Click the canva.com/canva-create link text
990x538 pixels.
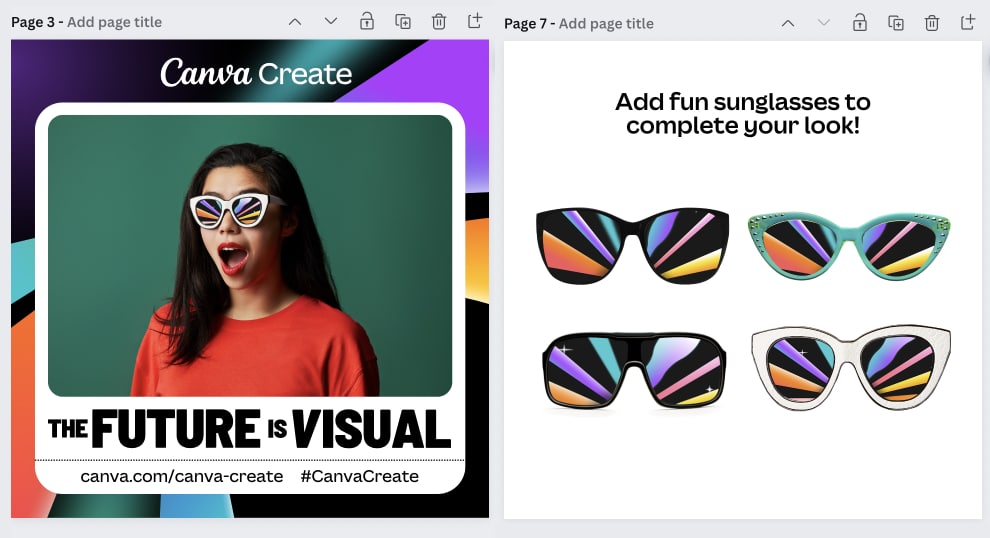pyautogui.click(x=182, y=476)
